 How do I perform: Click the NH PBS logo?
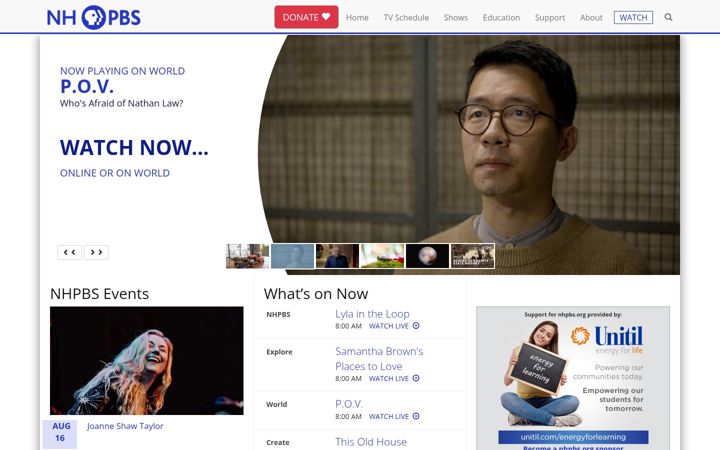pyautogui.click(x=94, y=17)
